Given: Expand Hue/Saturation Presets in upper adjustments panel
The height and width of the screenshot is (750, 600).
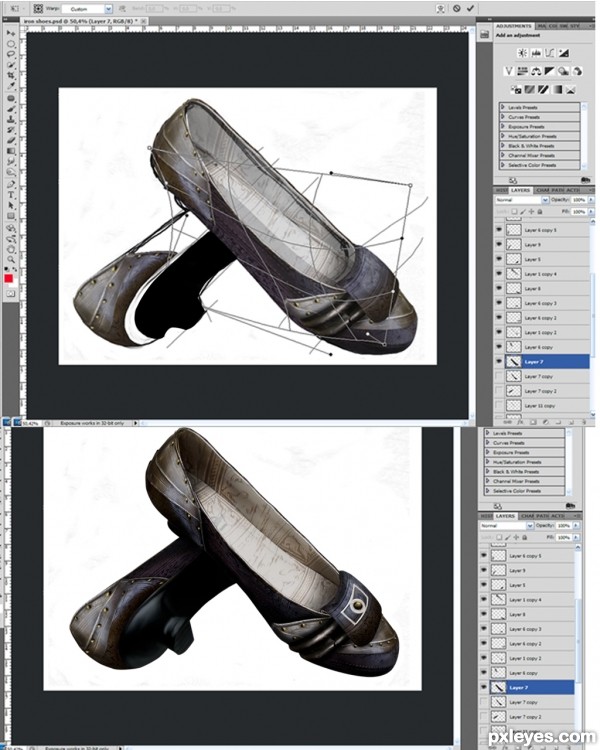Looking at the screenshot, I should (503, 136).
